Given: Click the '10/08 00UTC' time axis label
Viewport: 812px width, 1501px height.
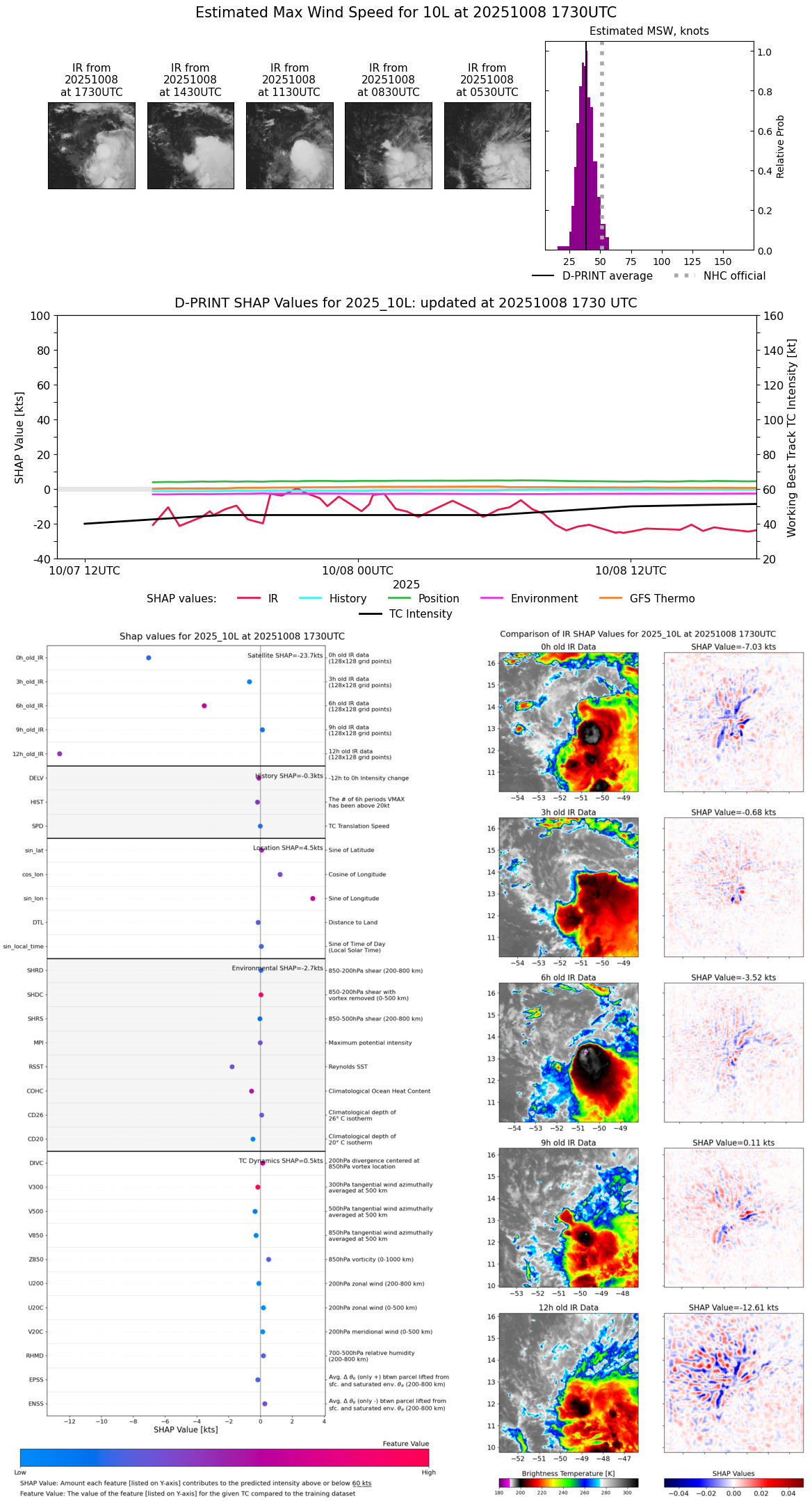Looking at the screenshot, I should click(x=357, y=571).
